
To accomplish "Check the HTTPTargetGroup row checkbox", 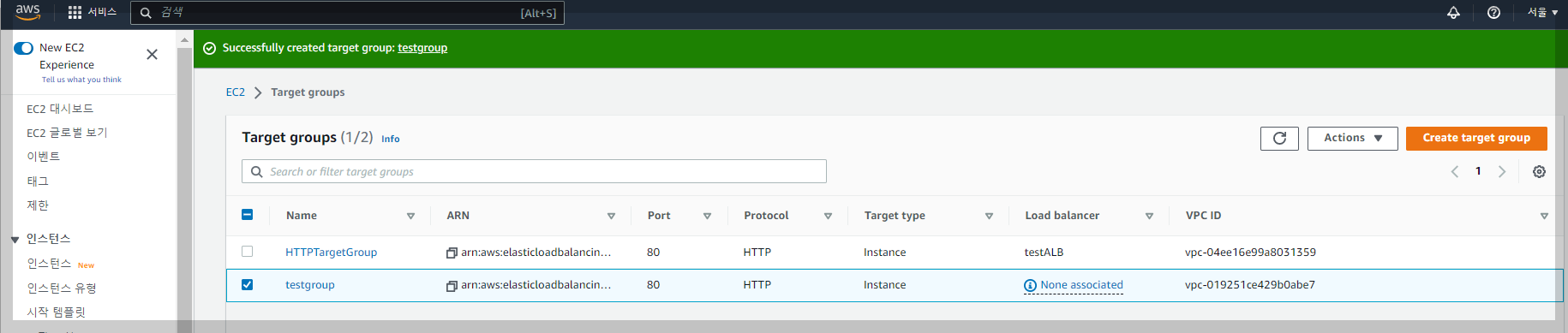I will pos(247,252).
